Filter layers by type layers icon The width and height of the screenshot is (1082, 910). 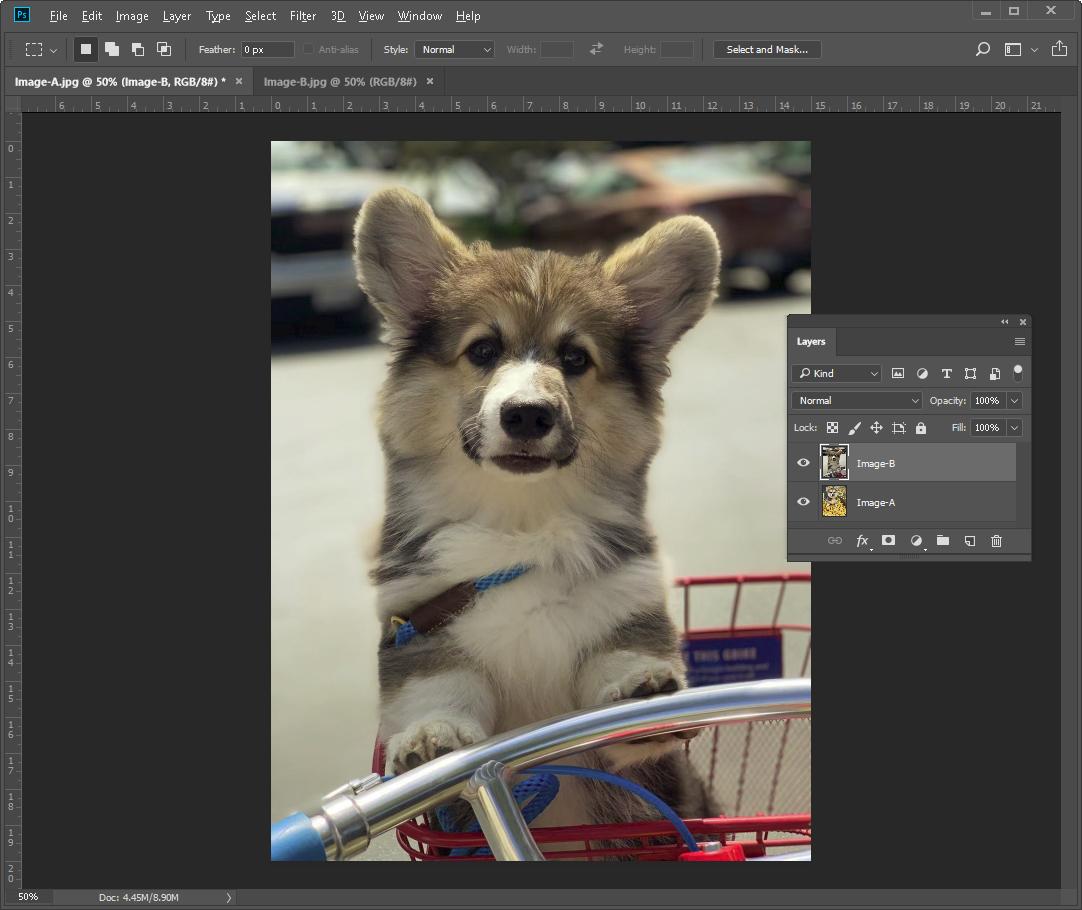pos(946,373)
